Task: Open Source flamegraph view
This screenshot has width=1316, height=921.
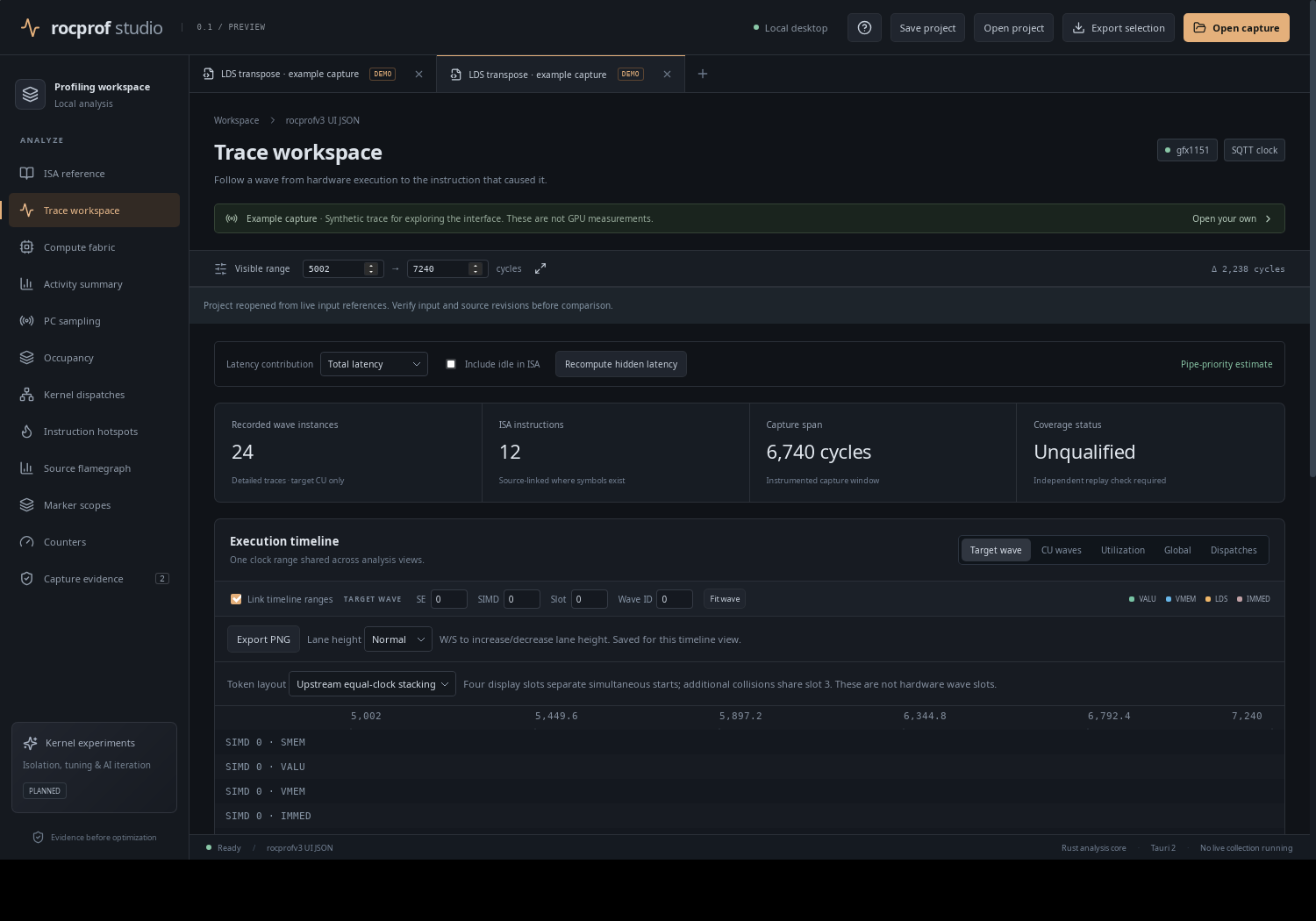Action: click(x=94, y=468)
